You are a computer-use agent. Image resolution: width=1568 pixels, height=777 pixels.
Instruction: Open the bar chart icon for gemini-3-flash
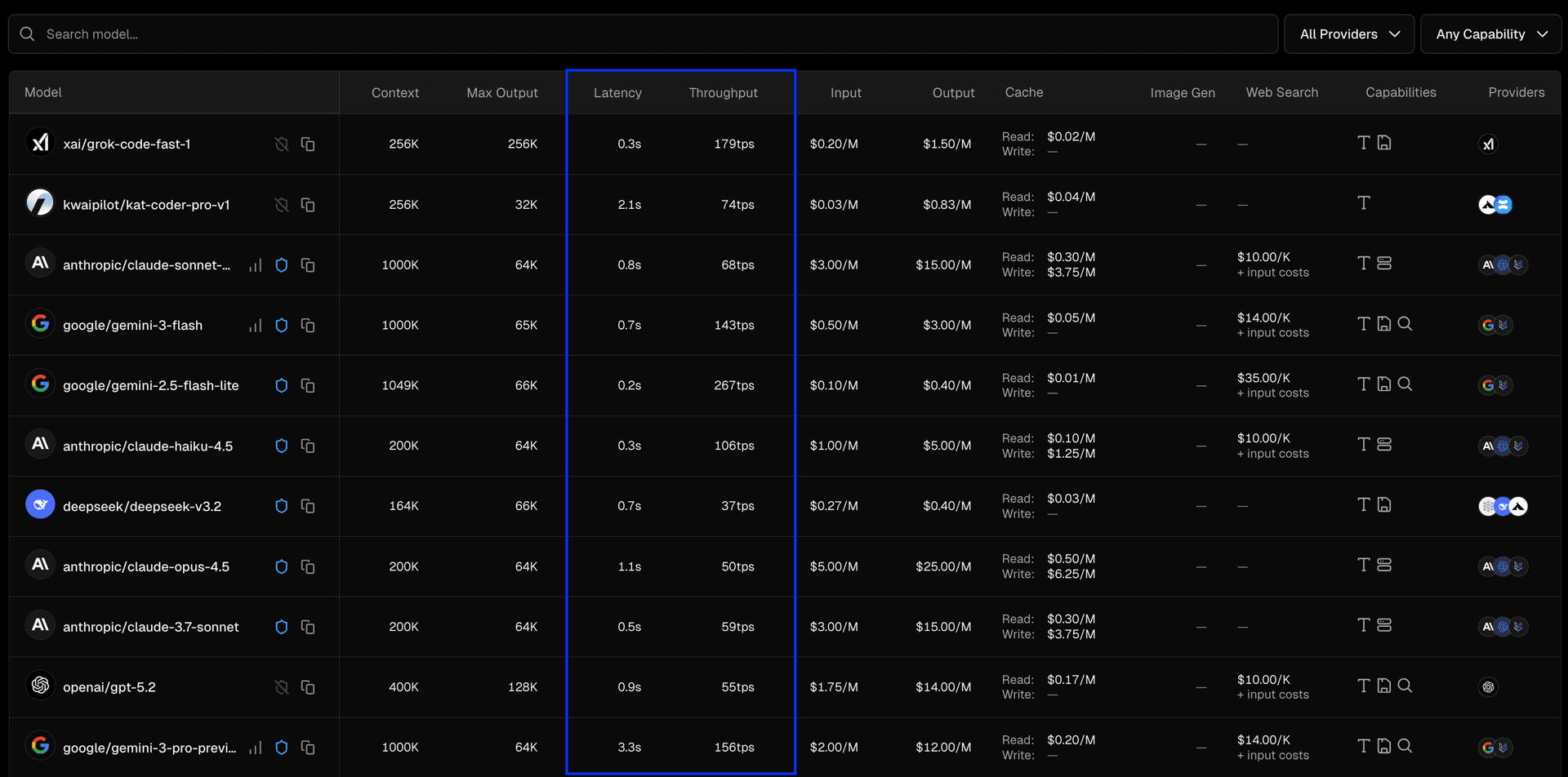tap(256, 325)
